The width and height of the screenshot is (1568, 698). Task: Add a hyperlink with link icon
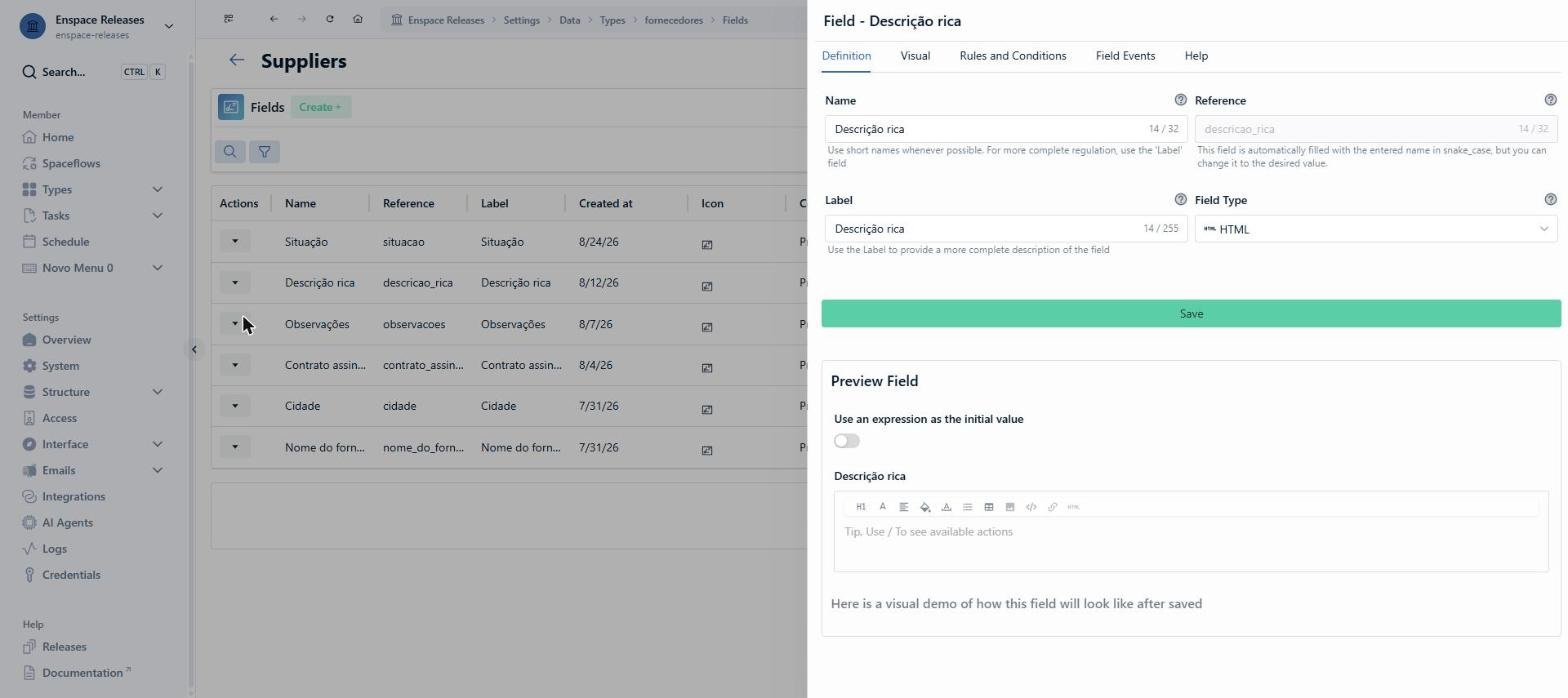pos(1052,507)
